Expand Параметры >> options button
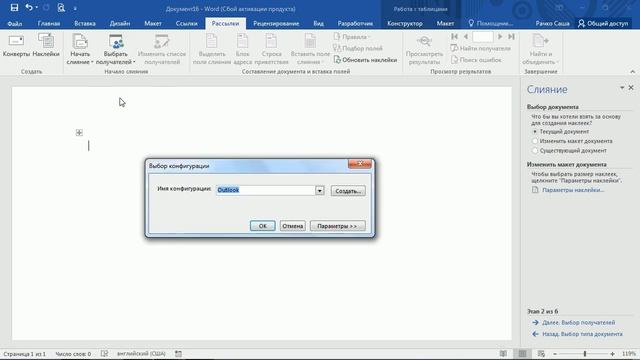 pos(338,226)
